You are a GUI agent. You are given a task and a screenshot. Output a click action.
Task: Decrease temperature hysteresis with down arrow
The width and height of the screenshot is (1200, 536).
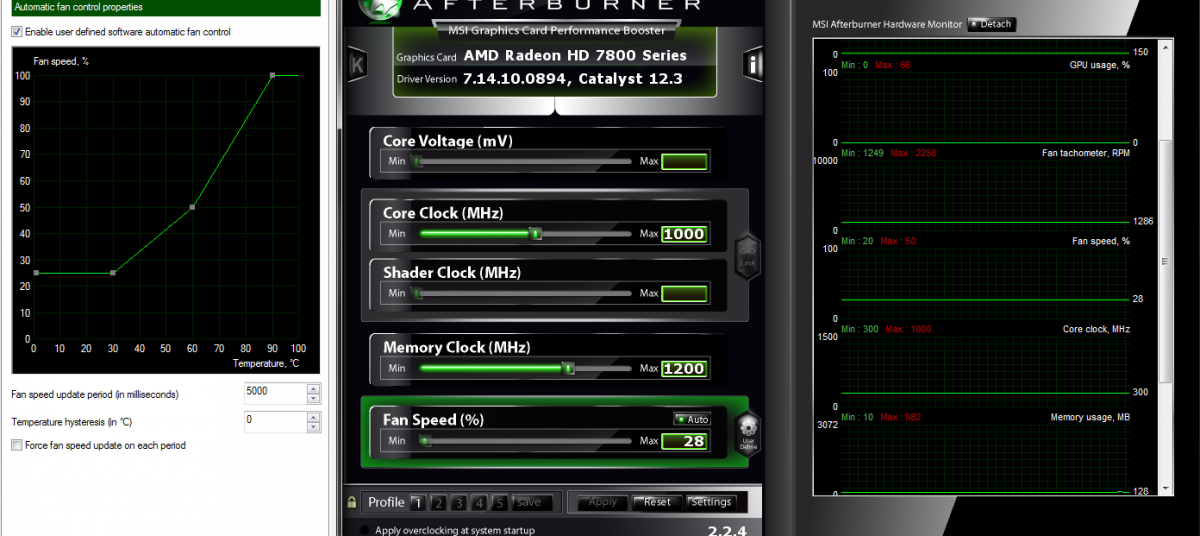click(313, 427)
